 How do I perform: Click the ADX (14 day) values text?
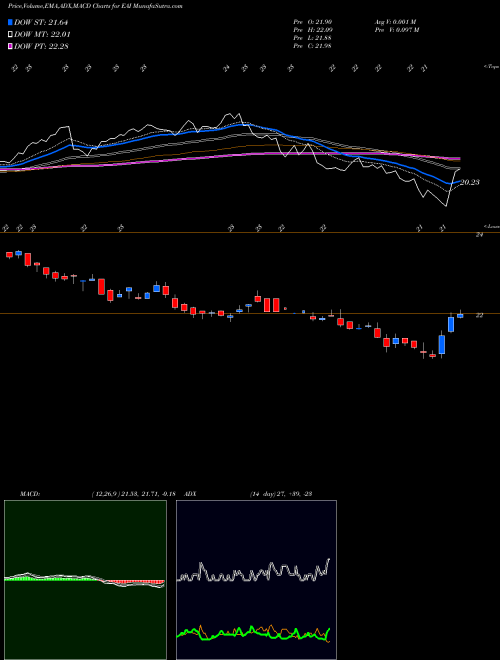tap(280, 494)
